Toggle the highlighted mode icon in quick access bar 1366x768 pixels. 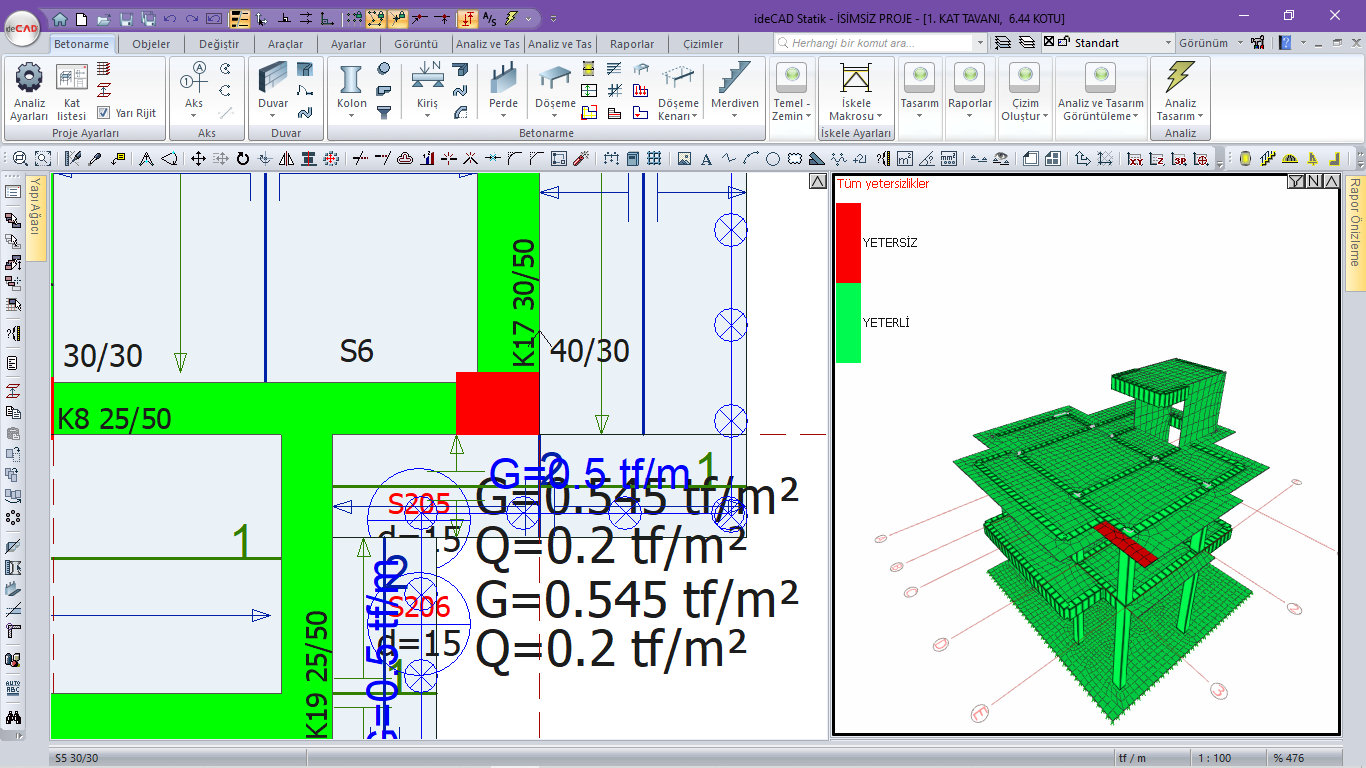(240, 19)
